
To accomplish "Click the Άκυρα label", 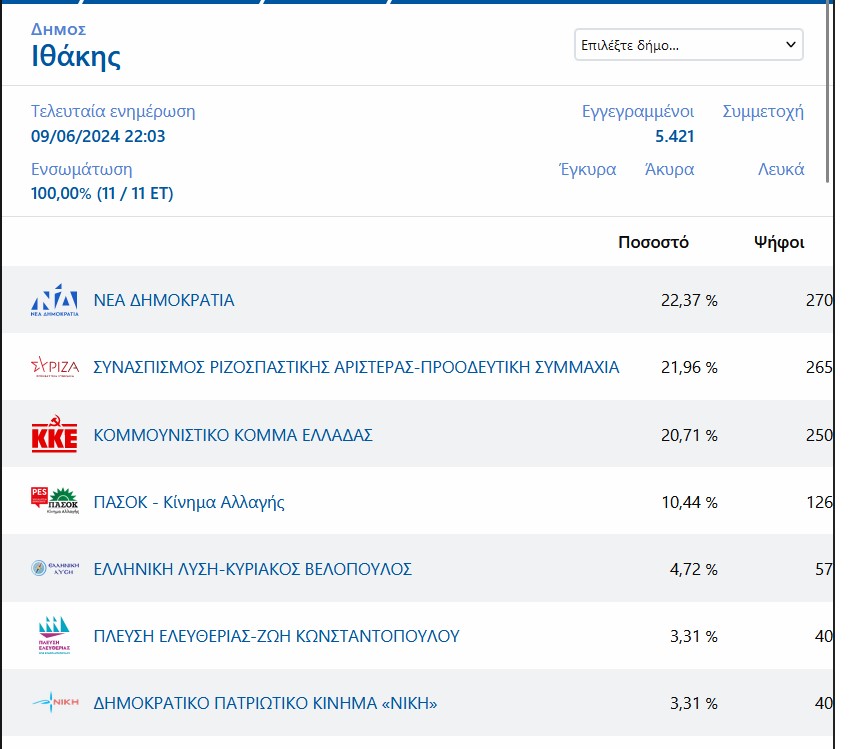I will [x=669, y=169].
